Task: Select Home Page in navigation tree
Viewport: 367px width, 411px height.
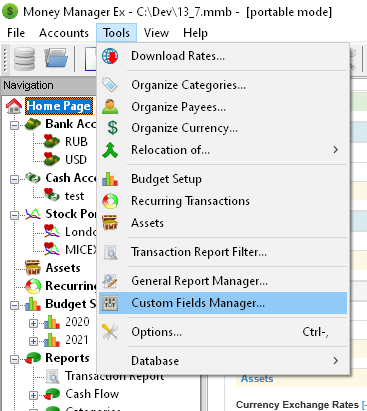Action: tap(59, 106)
